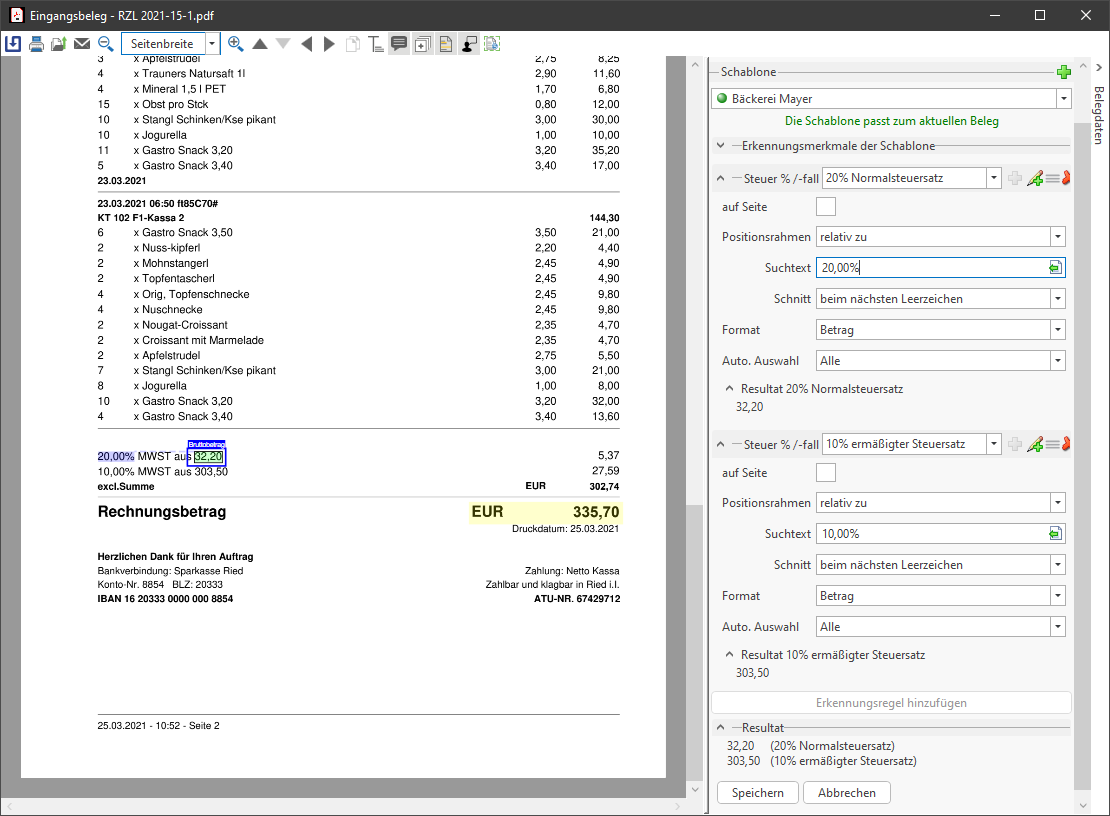Collapse the 10% ermäßigter Steuersatz rule

click(x=721, y=444)
